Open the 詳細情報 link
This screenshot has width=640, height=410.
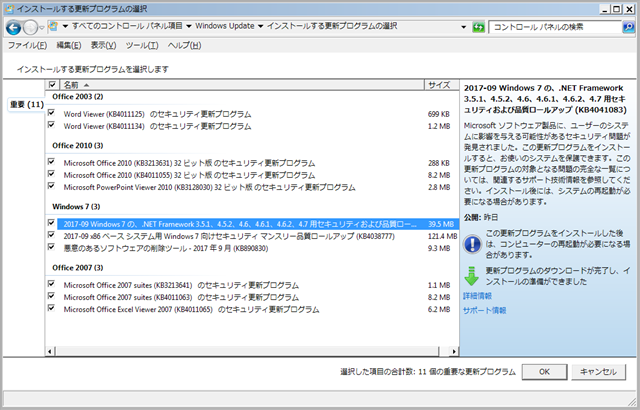pos(477,296)
